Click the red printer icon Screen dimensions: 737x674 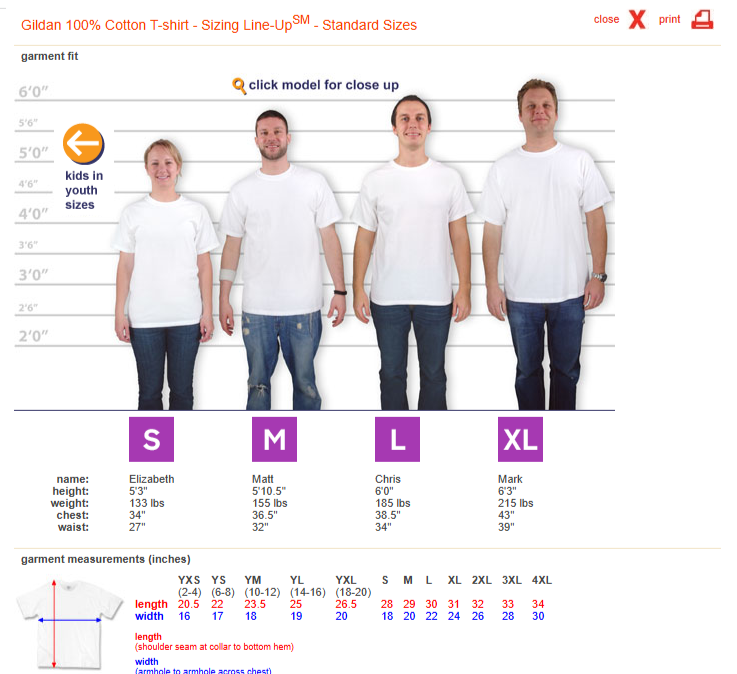click(702, 19)
